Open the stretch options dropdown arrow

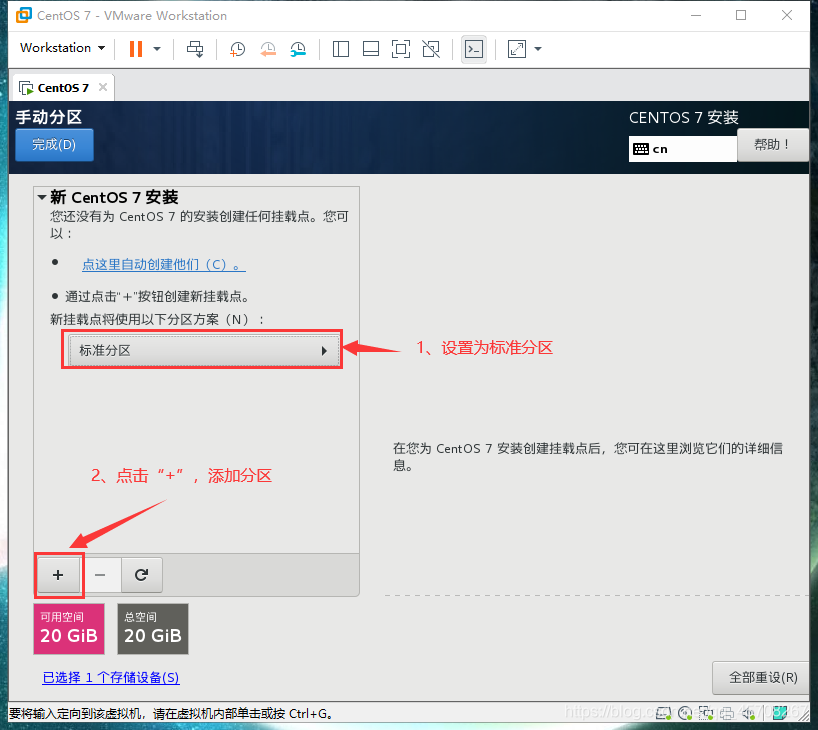[x=538, y=49]
